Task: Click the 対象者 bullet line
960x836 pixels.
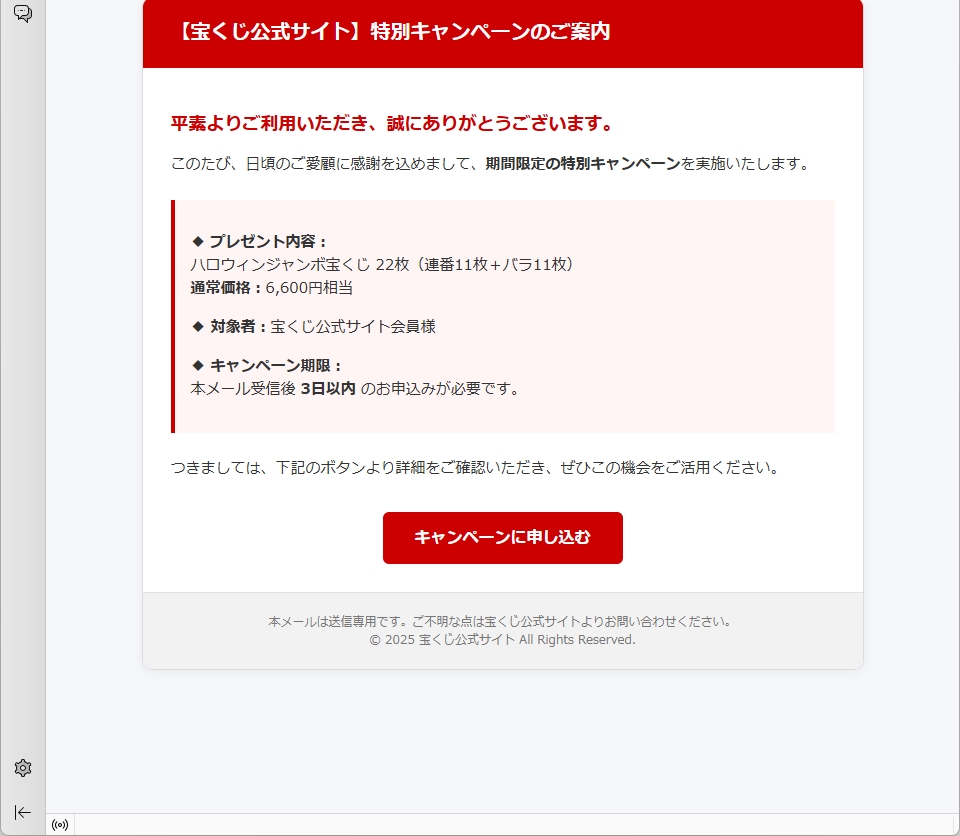Action: coord(313,326)
